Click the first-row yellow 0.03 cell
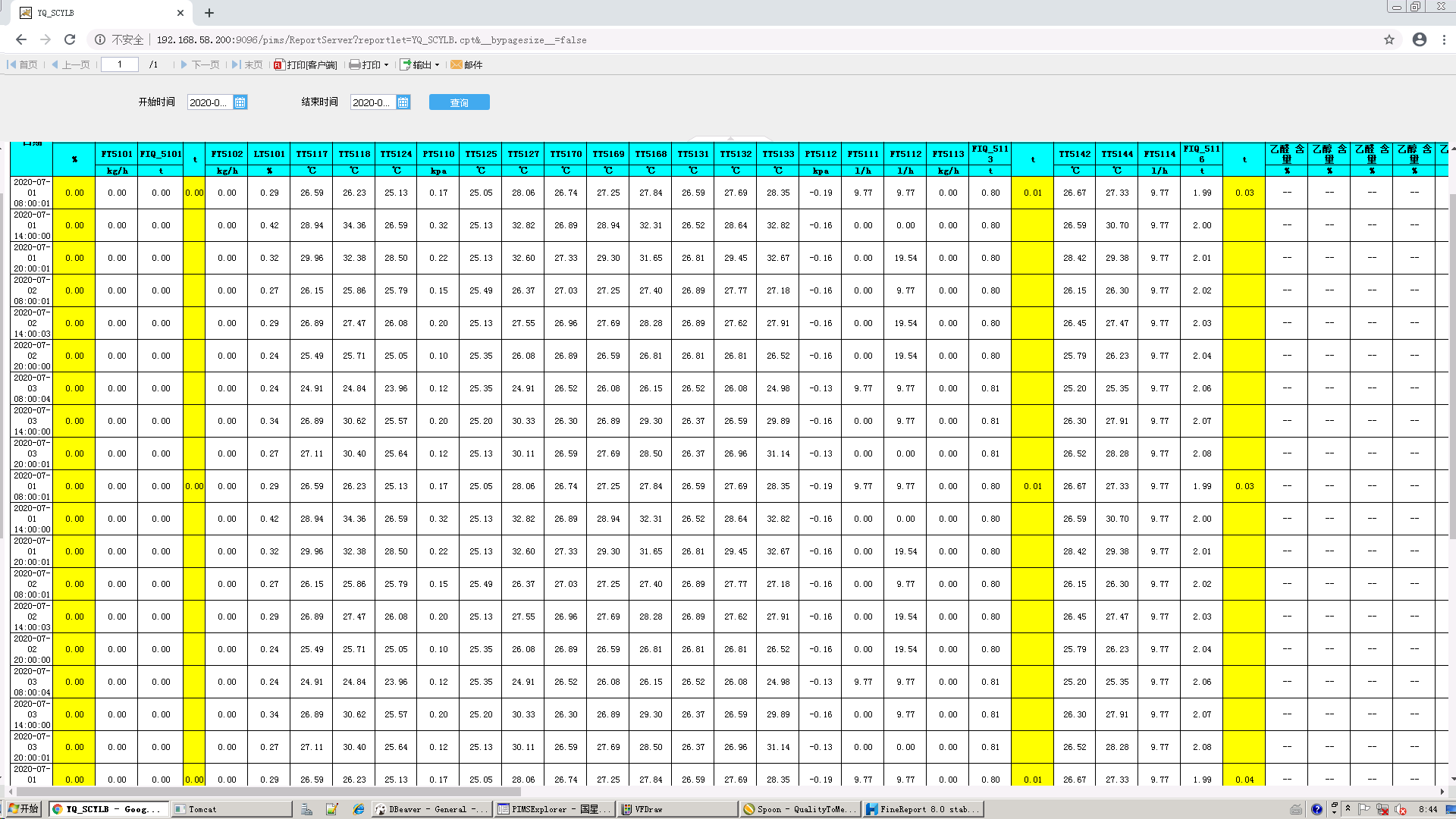Image resolution: width=1456 pixels, height=819 pixels. 1244,193
